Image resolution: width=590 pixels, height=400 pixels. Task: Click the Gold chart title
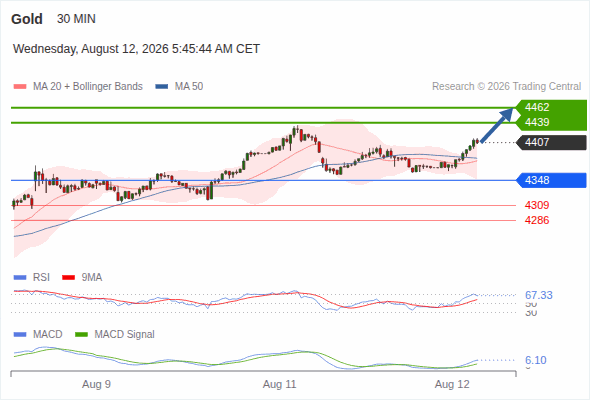click(27, 19)
